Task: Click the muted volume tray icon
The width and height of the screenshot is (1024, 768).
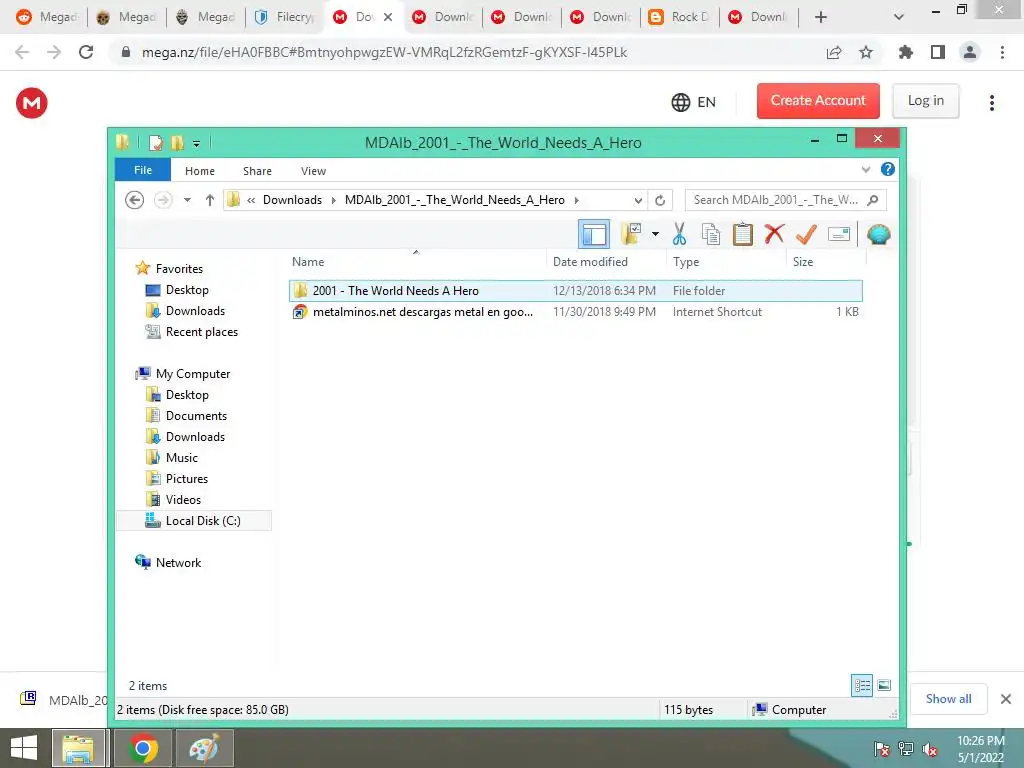Action: click(930, 749)
